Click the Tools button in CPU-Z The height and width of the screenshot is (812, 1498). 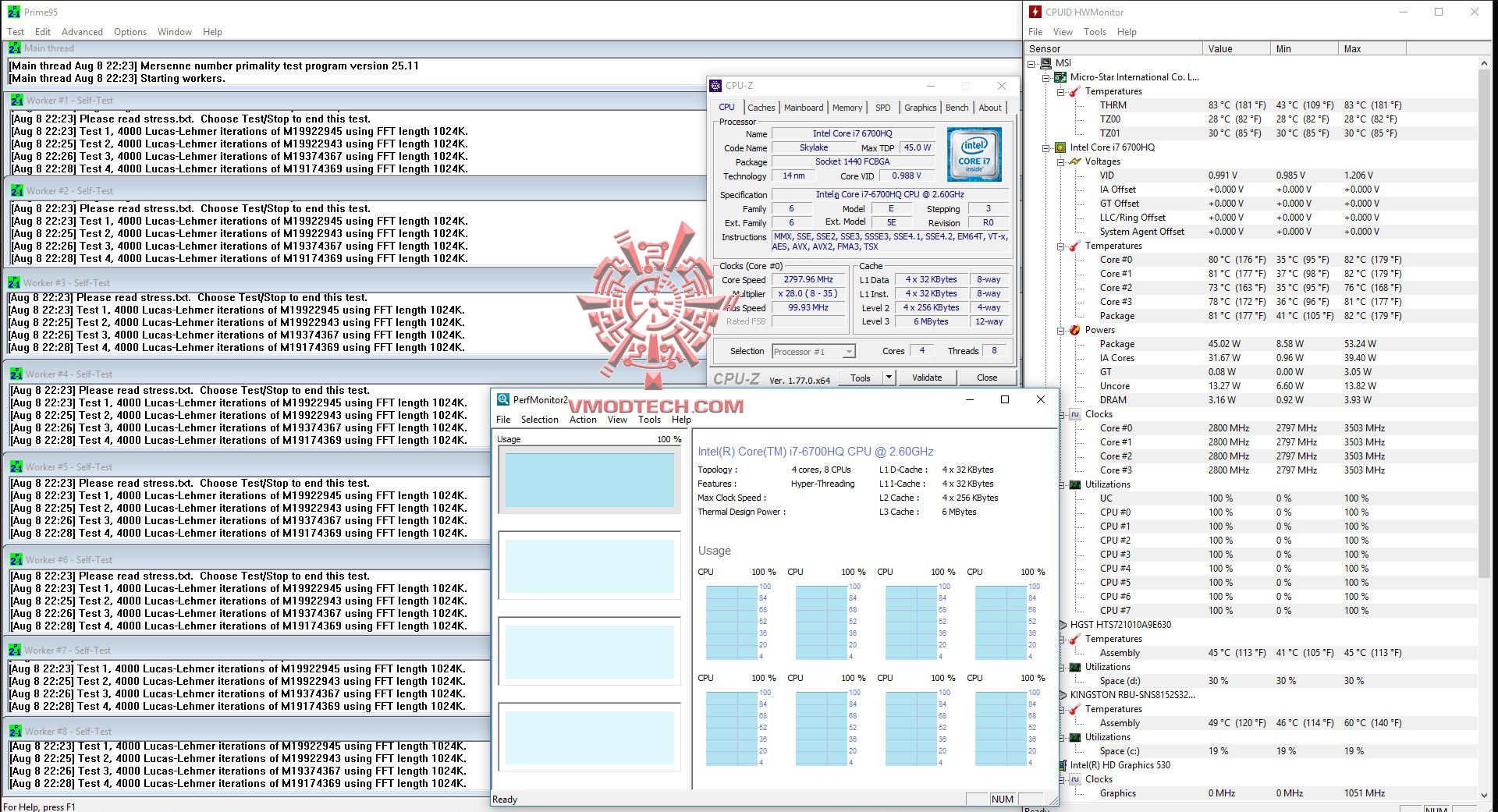tap(861, 378)
